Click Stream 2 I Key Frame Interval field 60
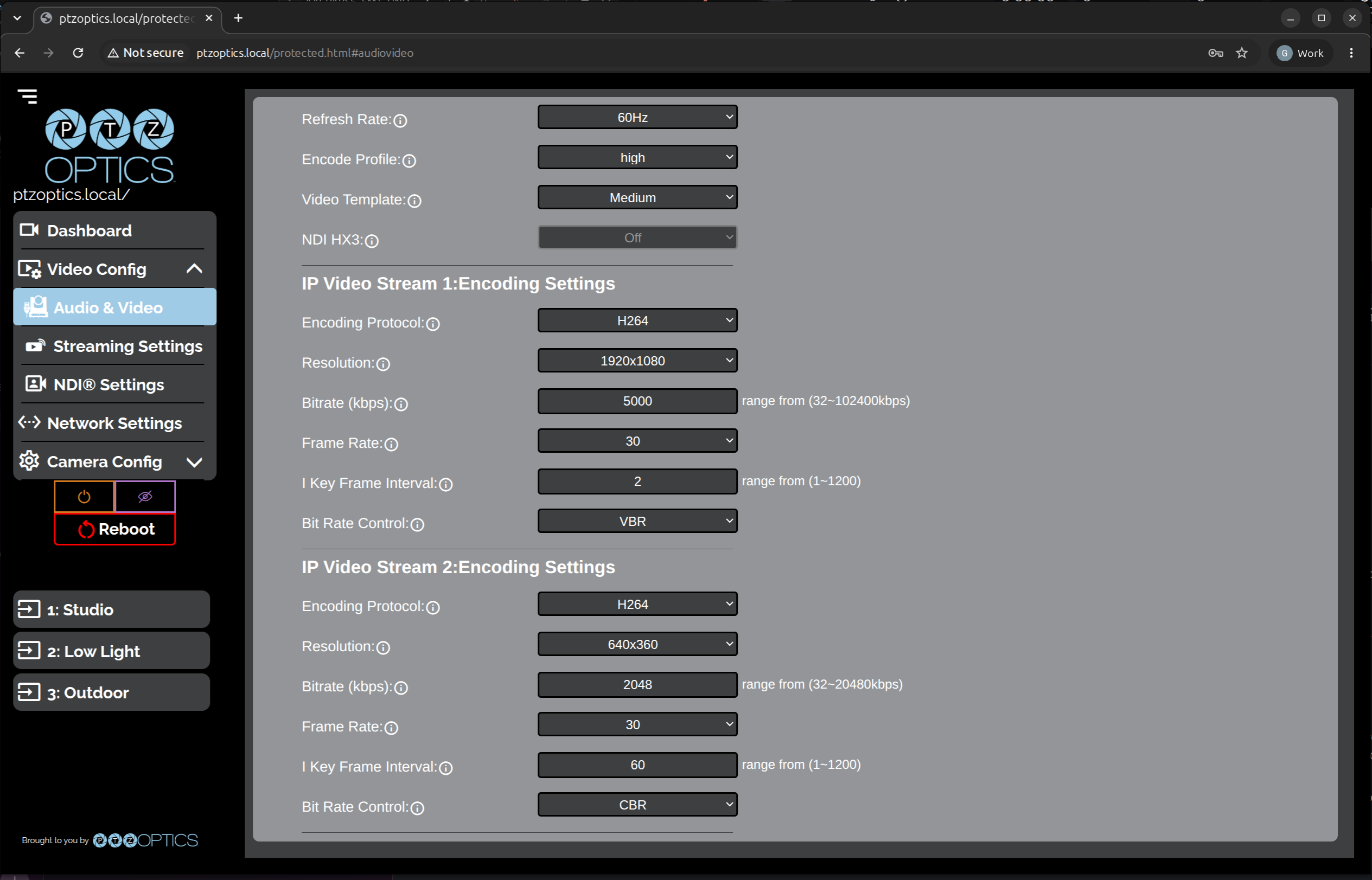1372x880 pixels. pyautogui.click(x=637, y=765)
